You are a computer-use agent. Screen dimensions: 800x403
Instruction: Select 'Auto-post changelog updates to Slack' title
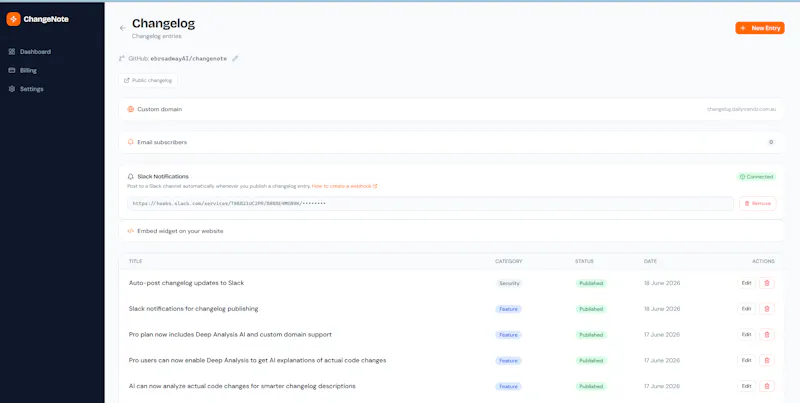point(186,283)
